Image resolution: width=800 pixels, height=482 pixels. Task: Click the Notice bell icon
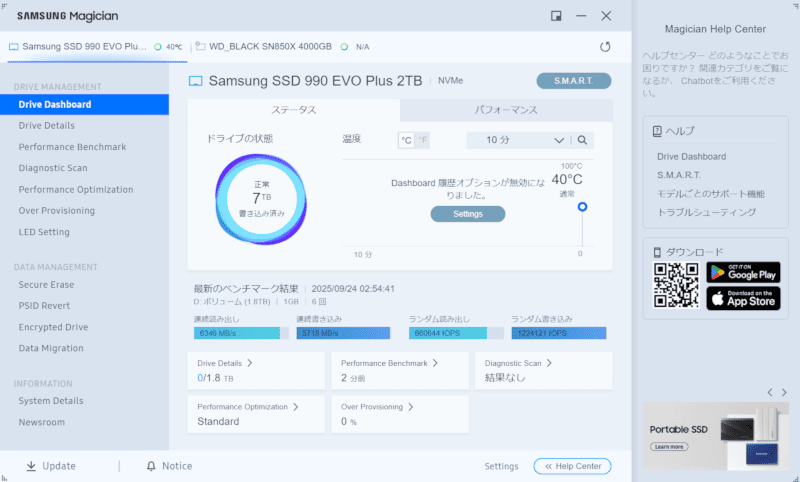(x=151, y=466)
